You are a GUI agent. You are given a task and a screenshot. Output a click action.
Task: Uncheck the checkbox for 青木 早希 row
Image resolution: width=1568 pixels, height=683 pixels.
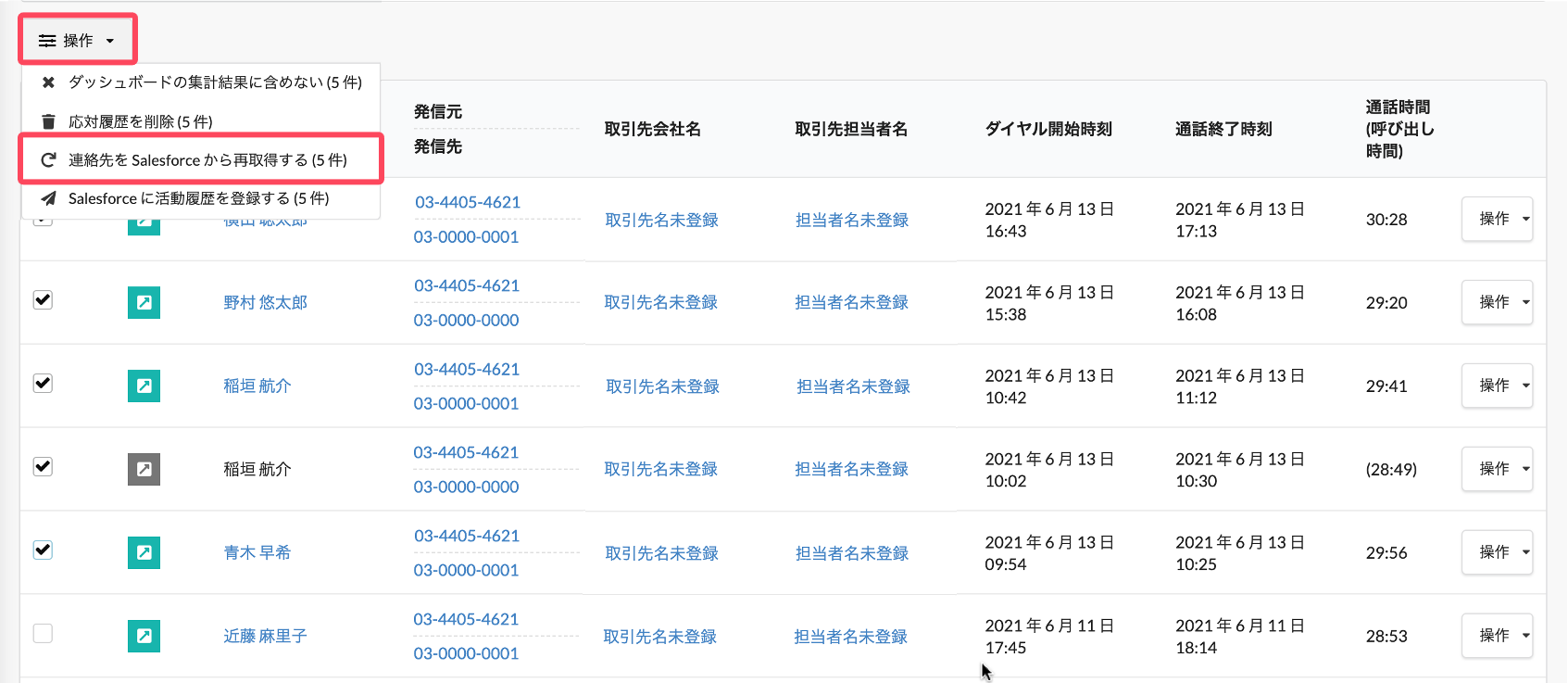[43, 550]
